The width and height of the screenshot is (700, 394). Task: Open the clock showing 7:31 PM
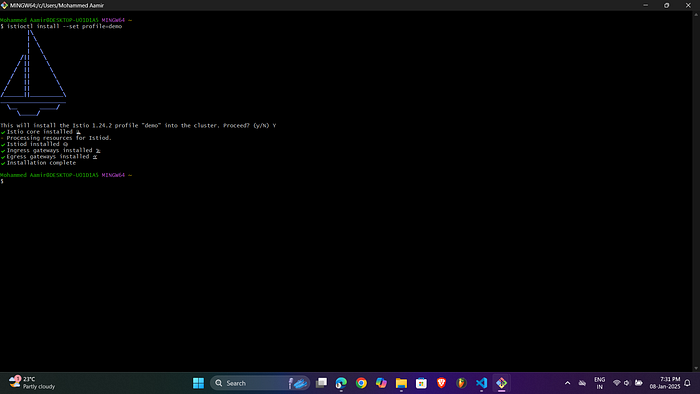pos(665,383)
